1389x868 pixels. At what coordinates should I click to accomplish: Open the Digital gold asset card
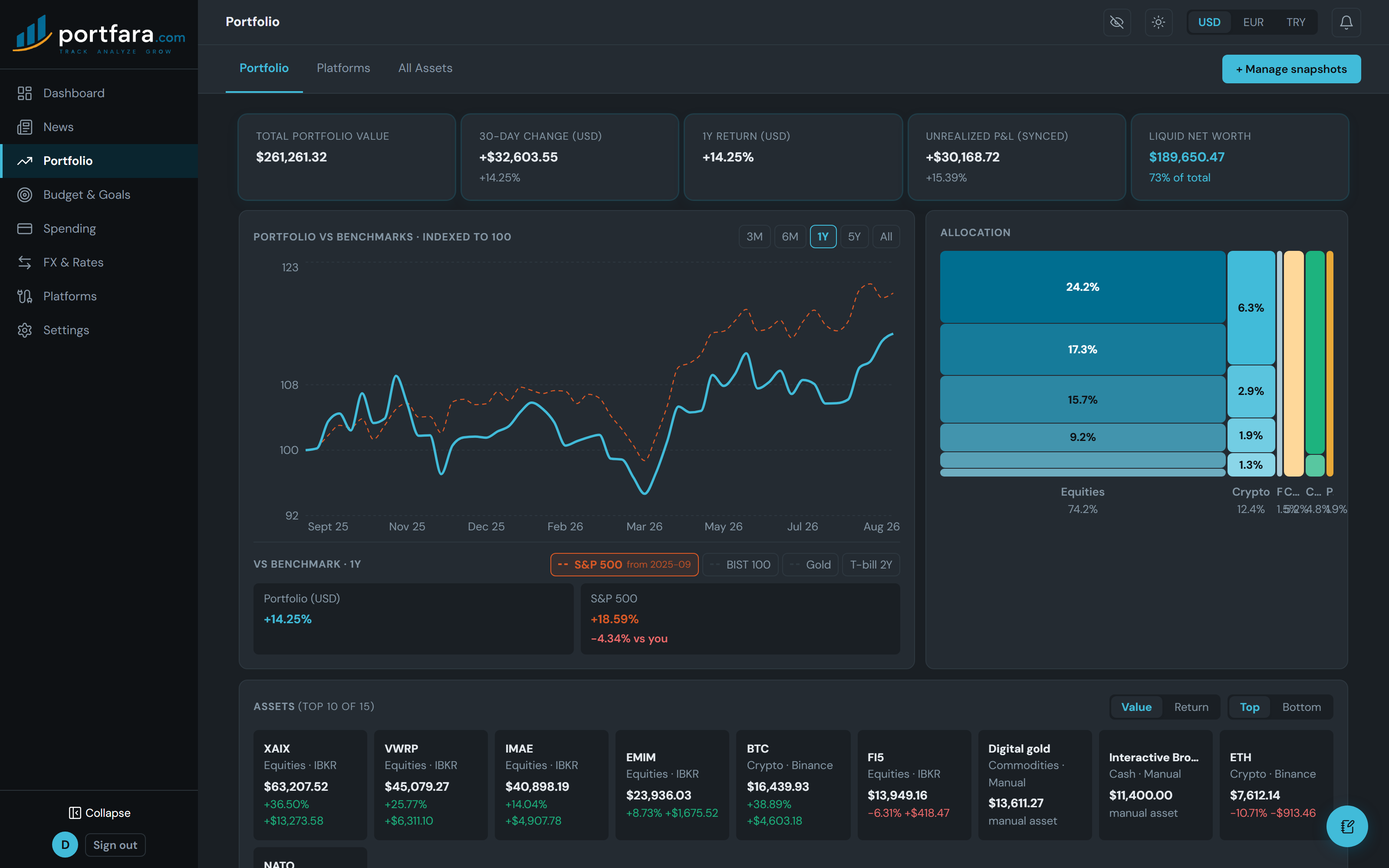1034,784
